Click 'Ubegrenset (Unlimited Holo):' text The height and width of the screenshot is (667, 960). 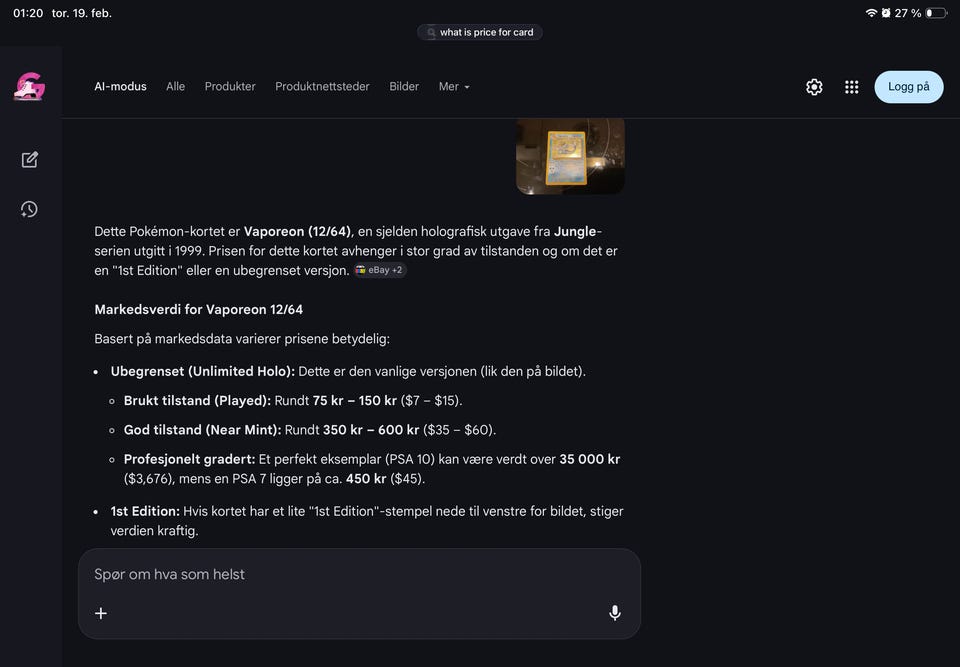click(203, 371)
